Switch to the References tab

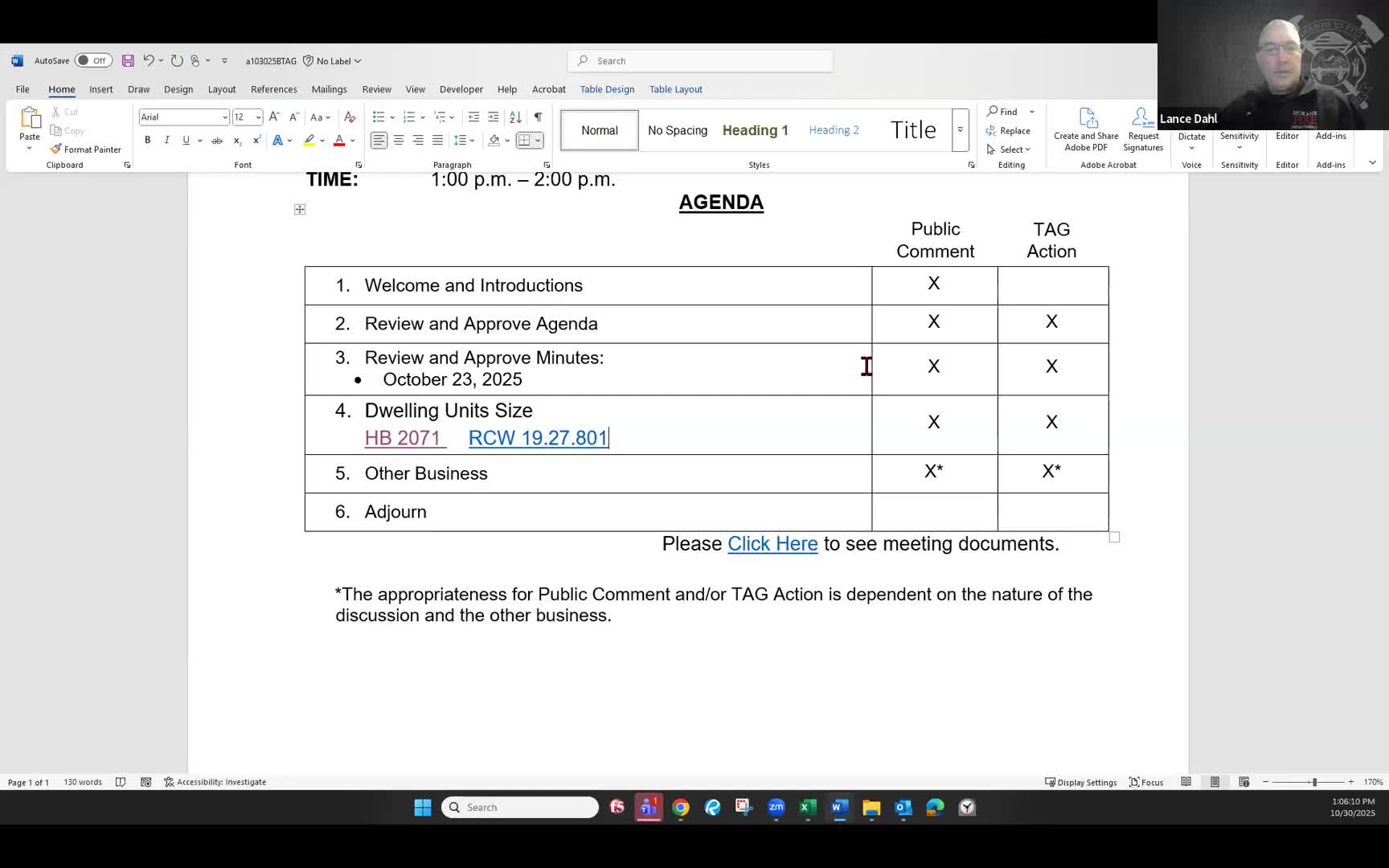tap(273, 89)
